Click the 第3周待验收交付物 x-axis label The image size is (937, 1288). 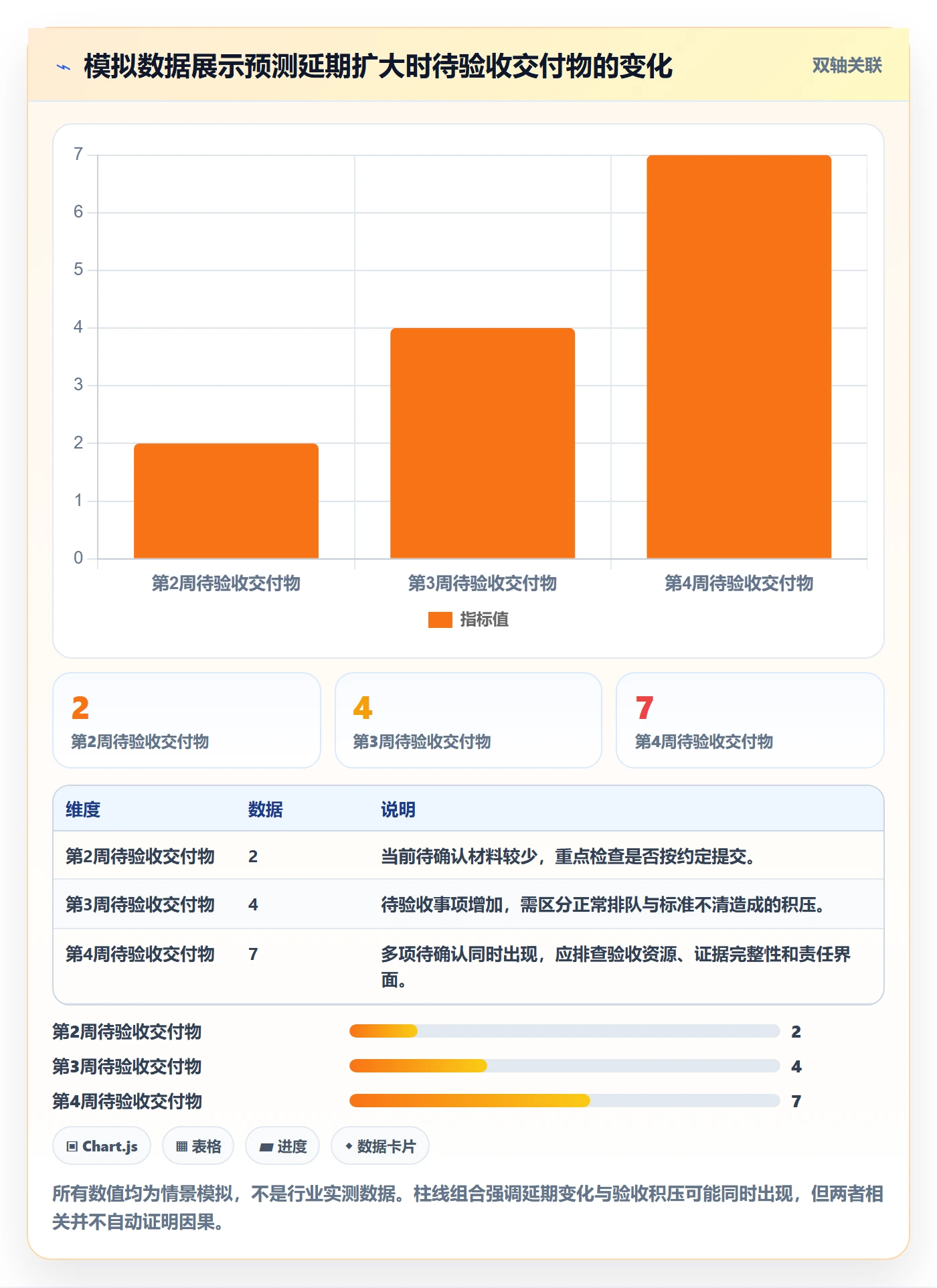point(483,583)
